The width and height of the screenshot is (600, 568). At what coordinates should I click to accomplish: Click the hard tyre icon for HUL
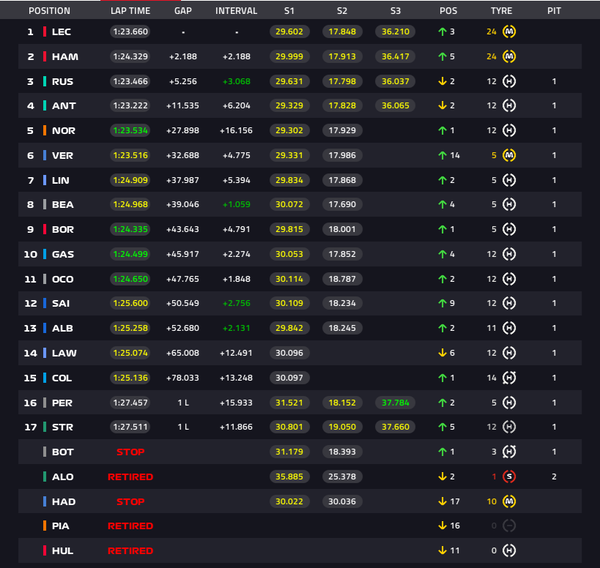509,550
